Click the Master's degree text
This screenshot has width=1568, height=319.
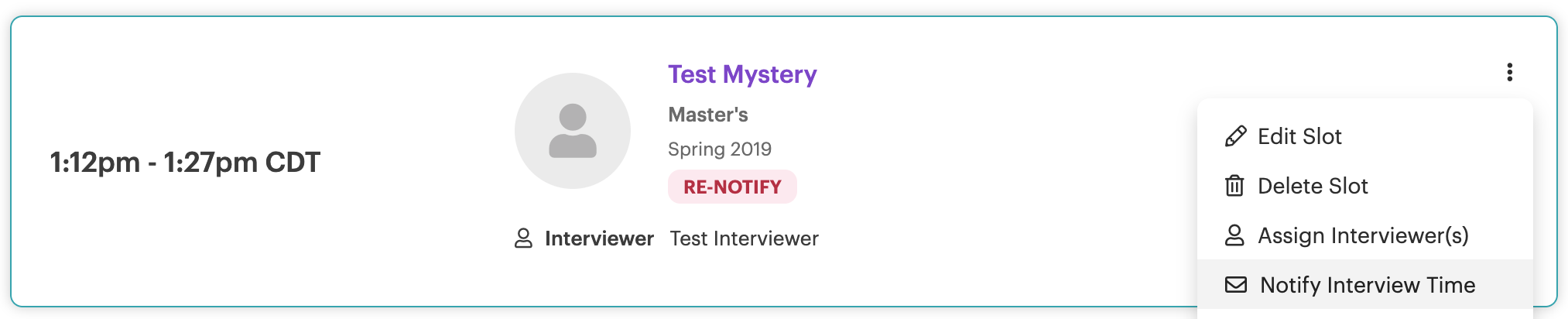pos(708,115)
